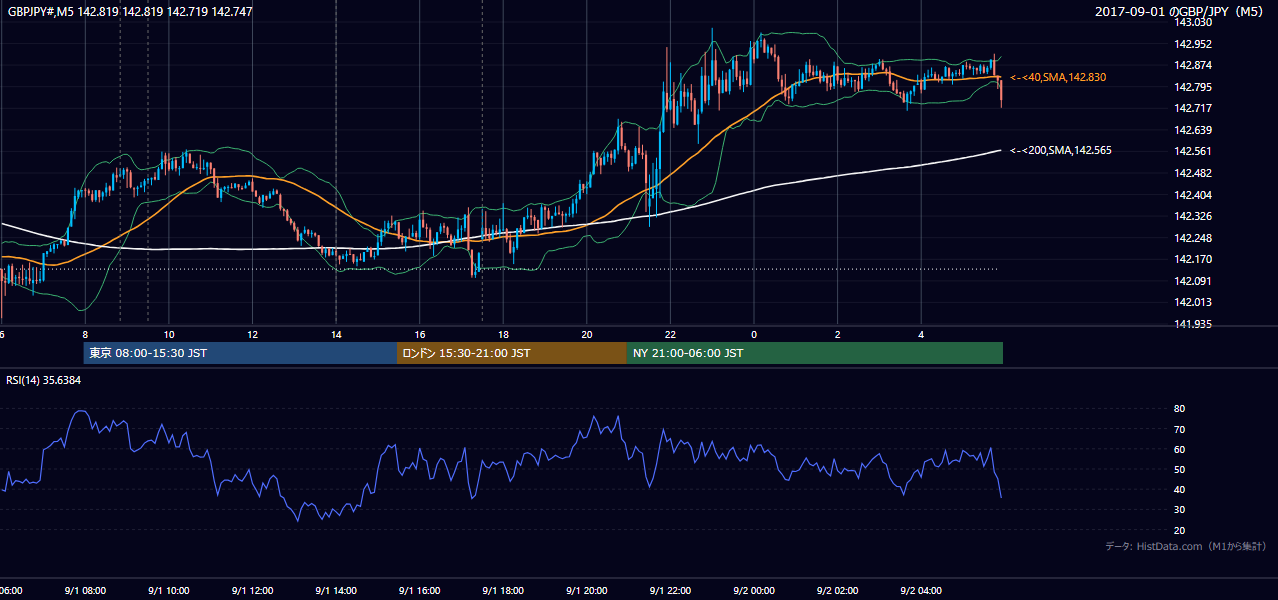Click hour label 18 under the price chart

coord(503,335)
